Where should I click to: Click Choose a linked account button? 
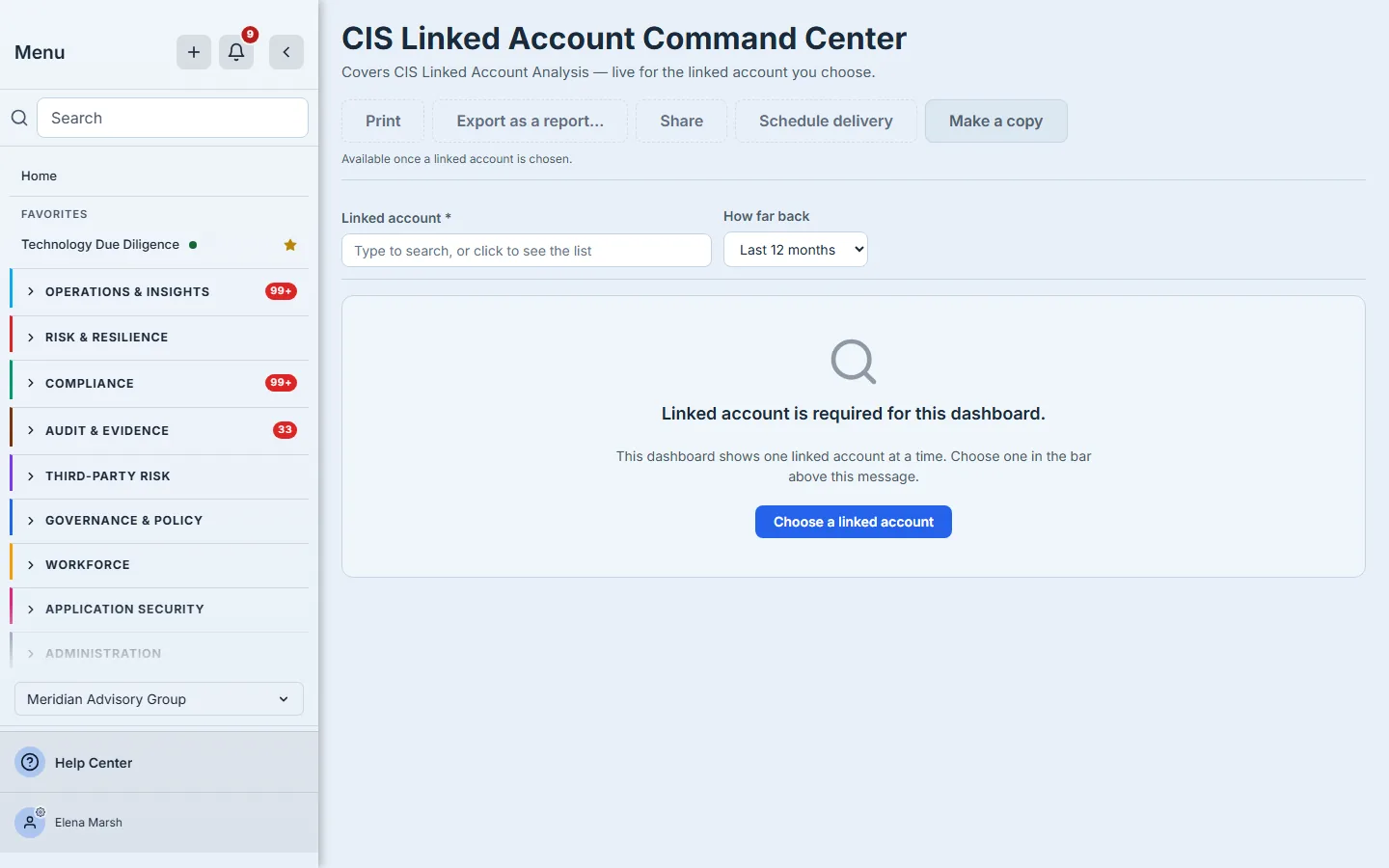coord(854,522)
